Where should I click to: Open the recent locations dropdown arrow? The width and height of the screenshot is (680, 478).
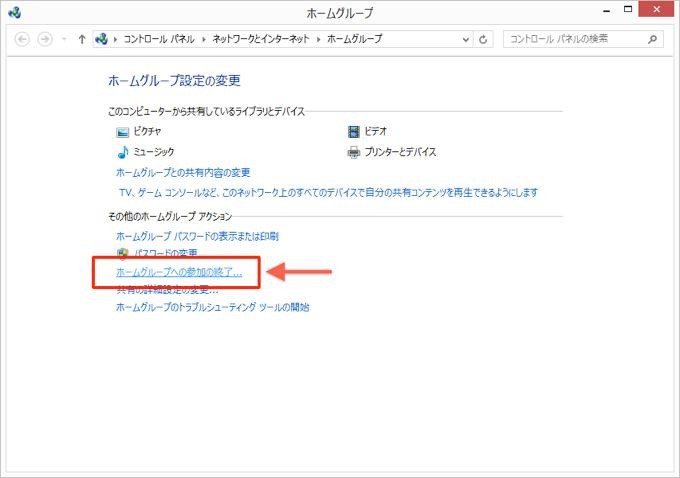[65, 40]
